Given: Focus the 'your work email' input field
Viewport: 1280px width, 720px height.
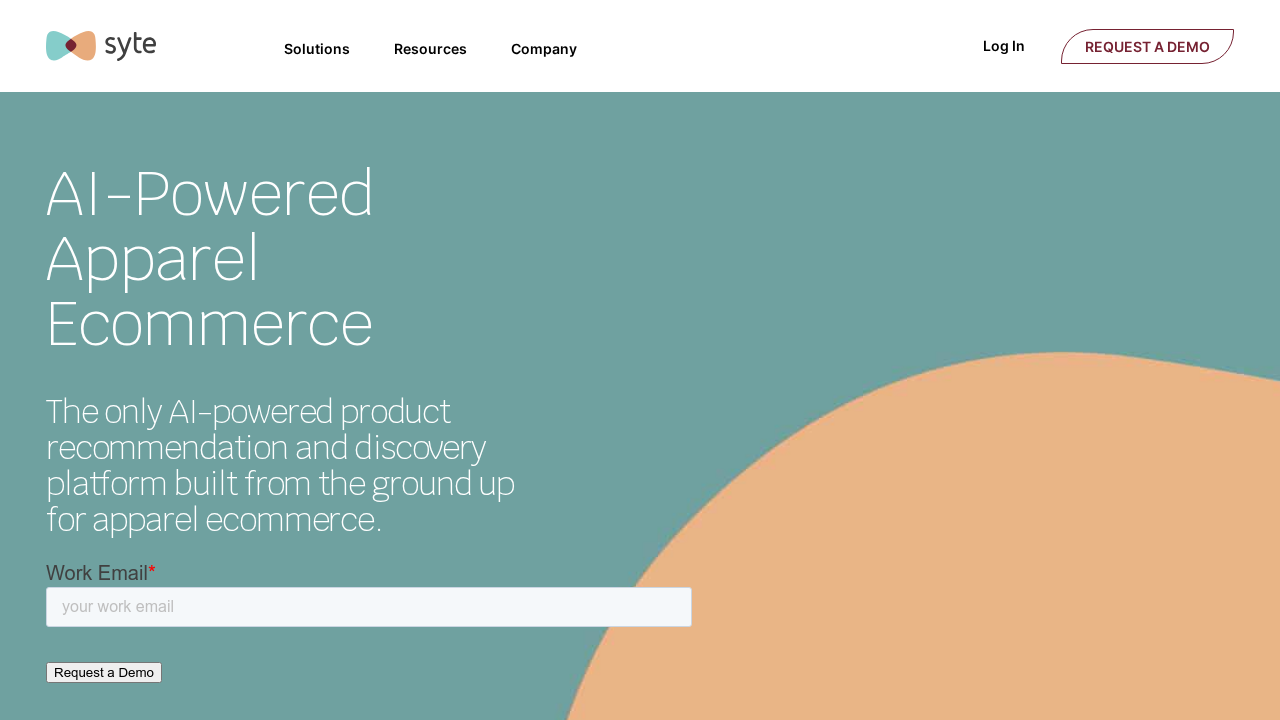Looking at the screenshot, I should pyautogui.click(x=368, y=607).
